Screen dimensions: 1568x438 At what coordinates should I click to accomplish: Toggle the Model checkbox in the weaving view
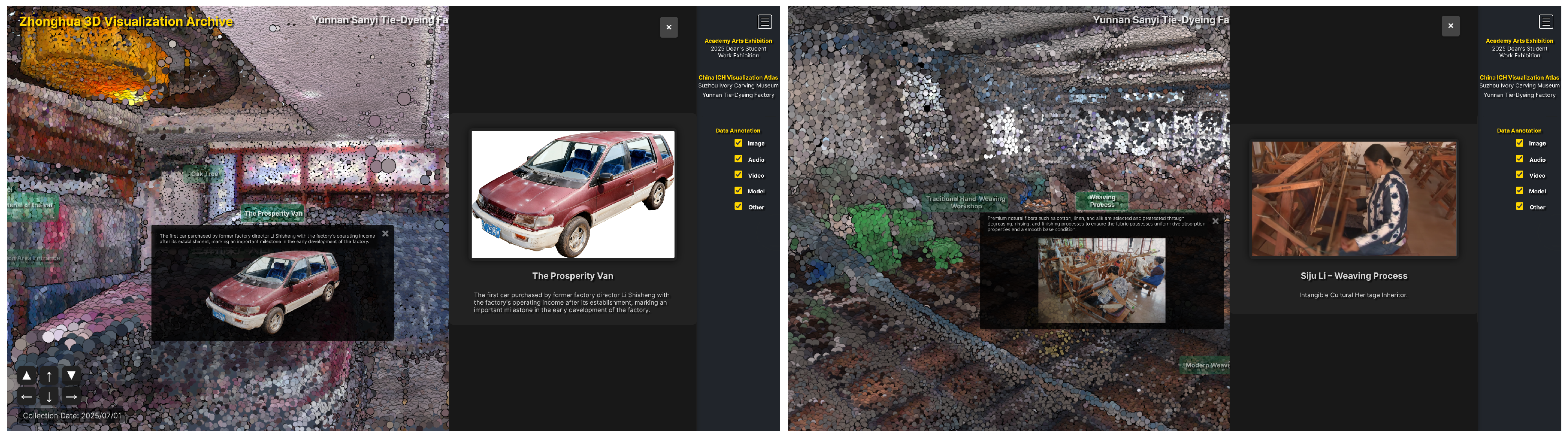[x=1520, y=191]
